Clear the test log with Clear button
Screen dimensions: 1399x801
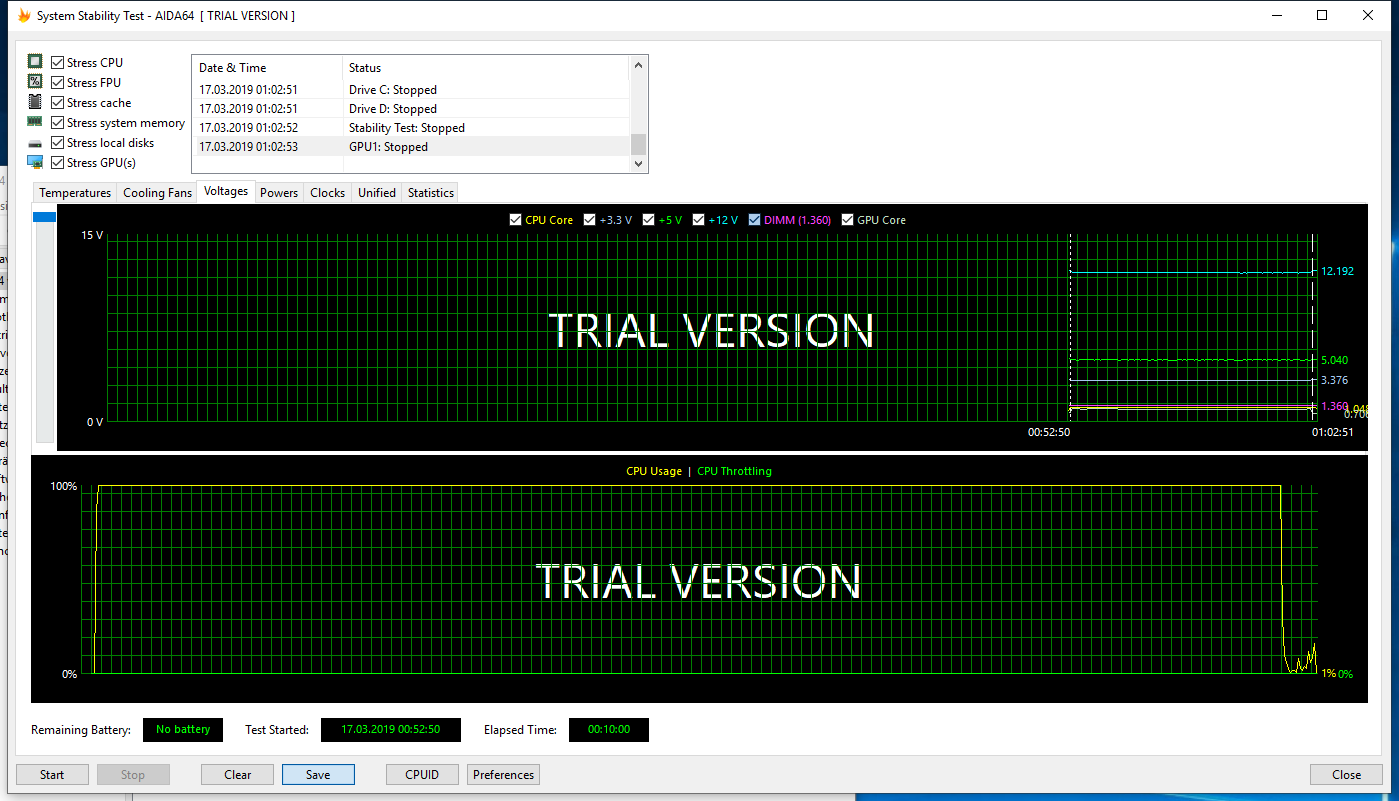click(x=238, y=774)
